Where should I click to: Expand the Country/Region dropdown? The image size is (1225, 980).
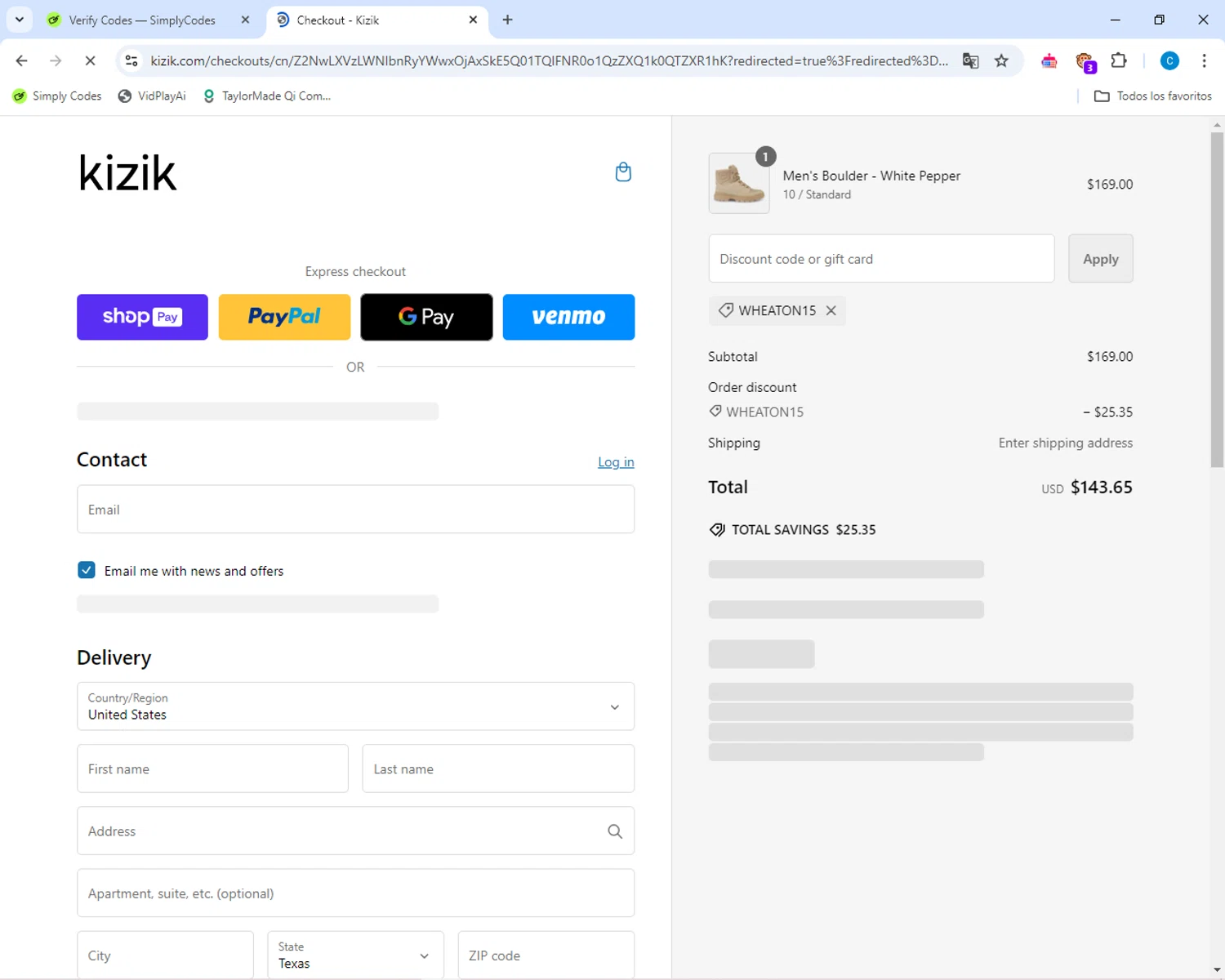click(355, 706)
